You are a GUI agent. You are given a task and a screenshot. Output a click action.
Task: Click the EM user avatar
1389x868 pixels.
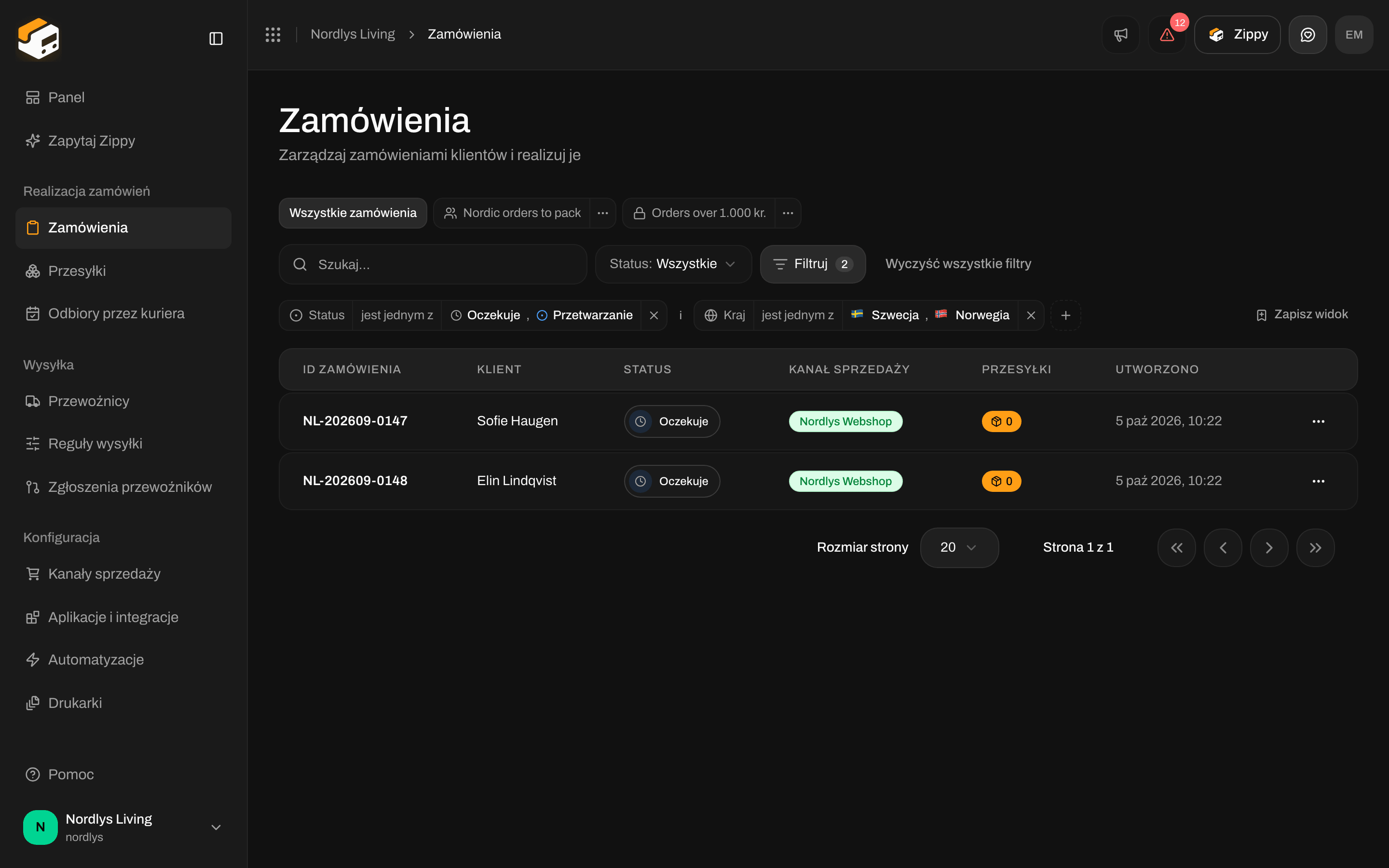[x=1354, y=34]
